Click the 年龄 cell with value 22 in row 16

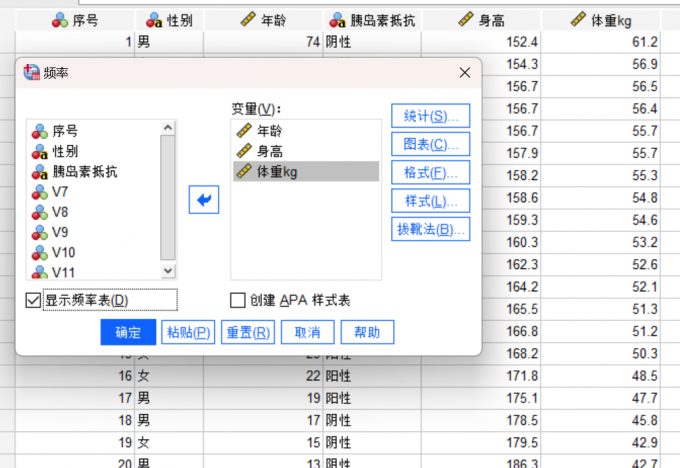tap(263, 376)
